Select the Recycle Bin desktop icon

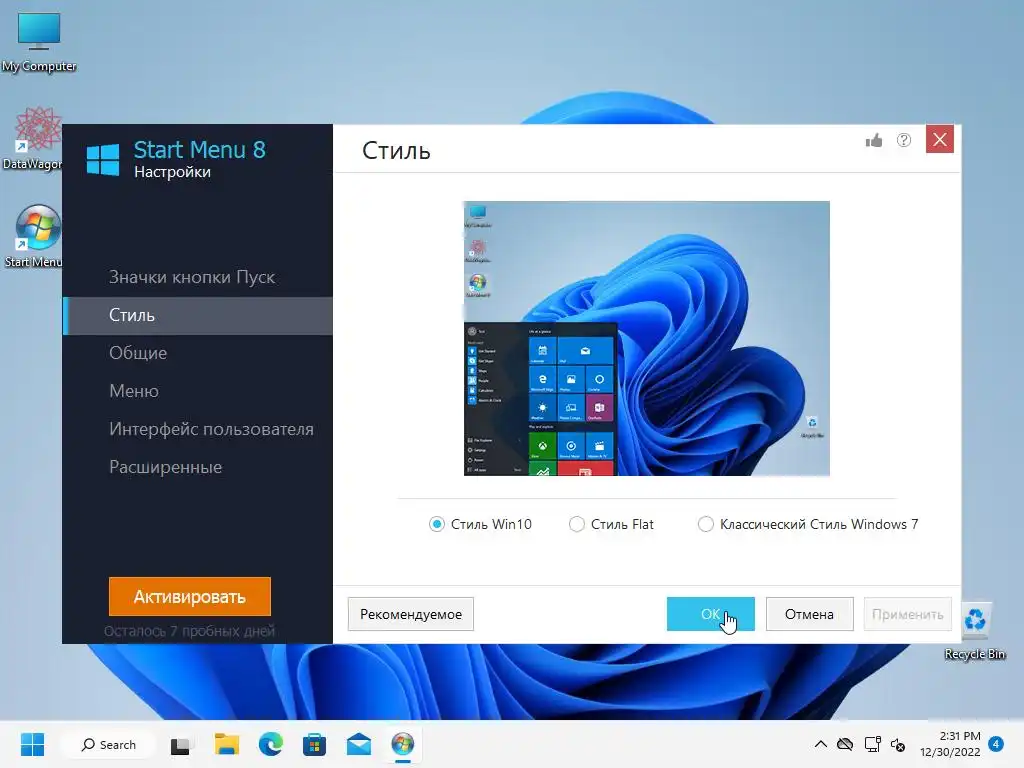tap(975, 631)
